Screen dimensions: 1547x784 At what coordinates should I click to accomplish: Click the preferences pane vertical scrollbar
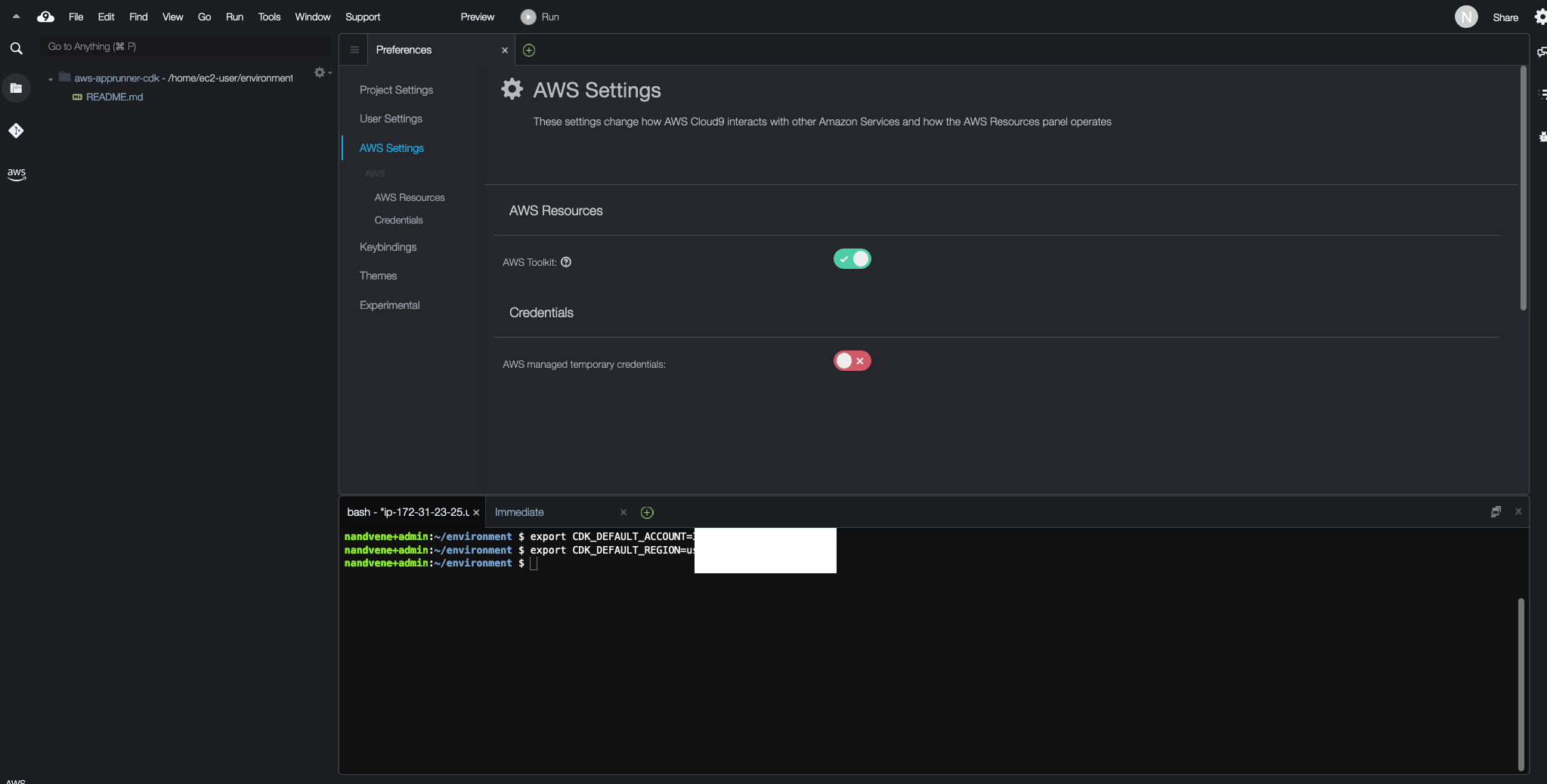(1523, 189)
